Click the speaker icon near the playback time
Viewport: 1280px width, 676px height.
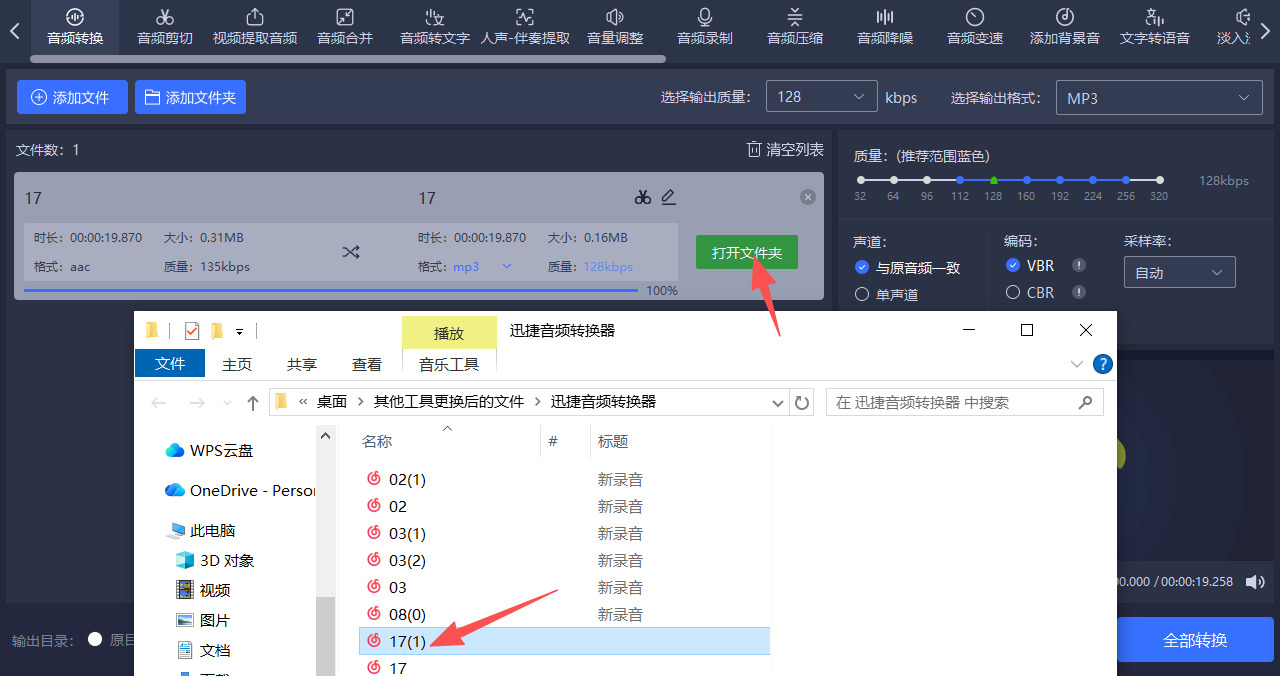tap(1255, 582)
